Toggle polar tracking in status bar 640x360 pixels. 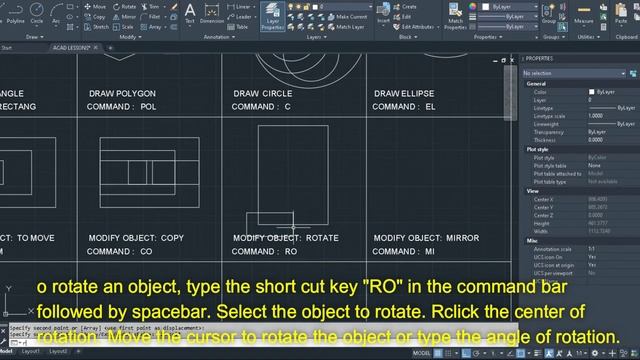(x=476, y=353)
